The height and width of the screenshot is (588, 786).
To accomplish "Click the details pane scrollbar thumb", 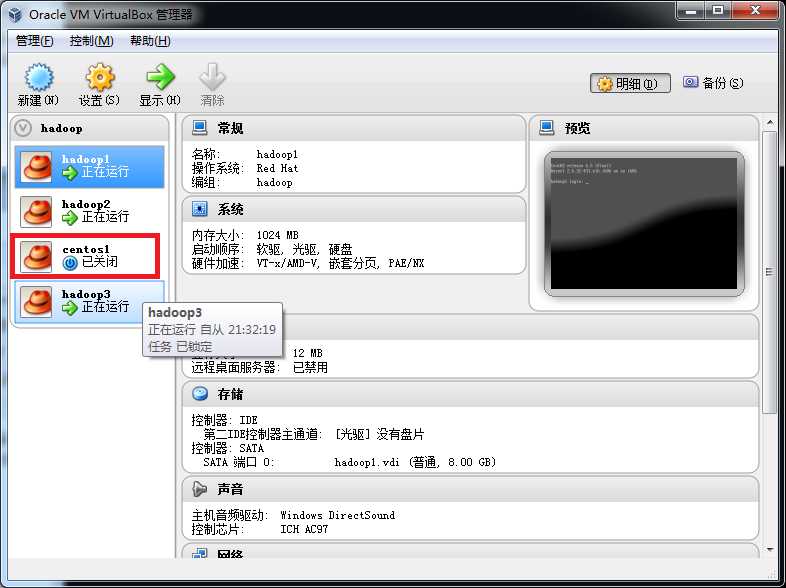I will tap(770, 272).
